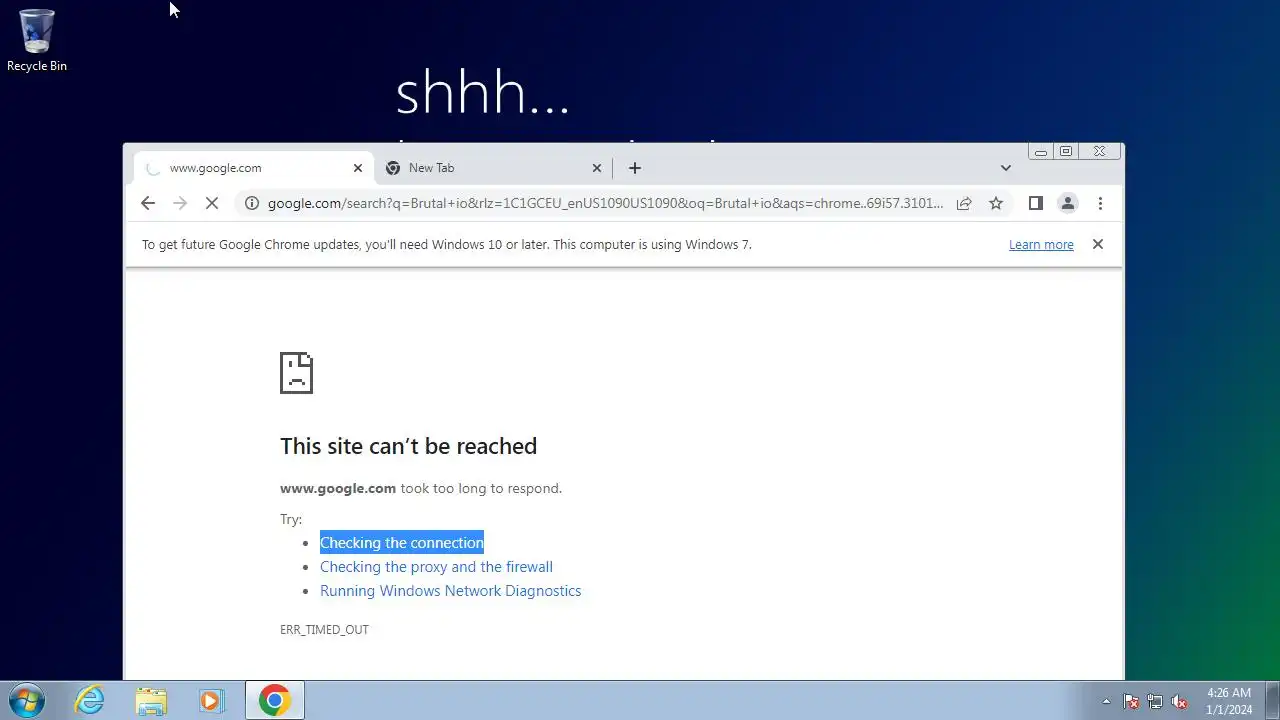Switch to the New Tab tab
The height and width of the screenshot is (720, 1280).
[492, 168]
